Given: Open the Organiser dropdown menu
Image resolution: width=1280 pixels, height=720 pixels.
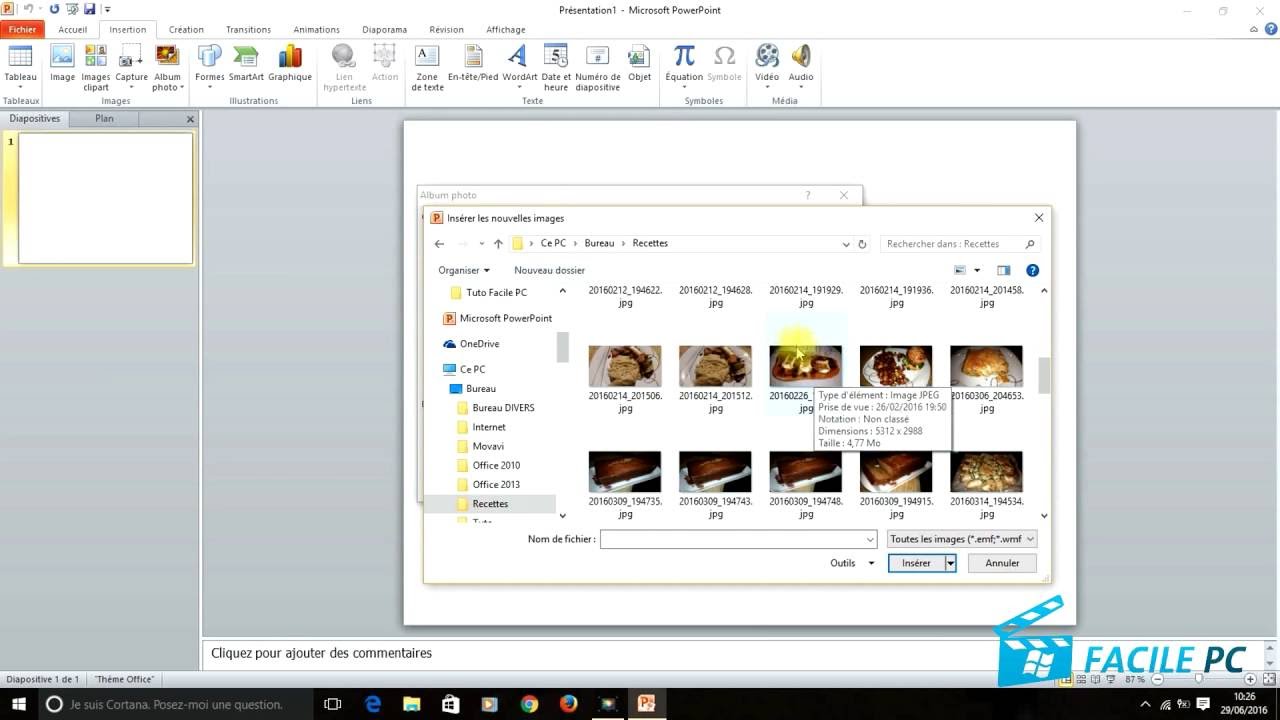Looking at the screenshot, I should pos(464,270).
